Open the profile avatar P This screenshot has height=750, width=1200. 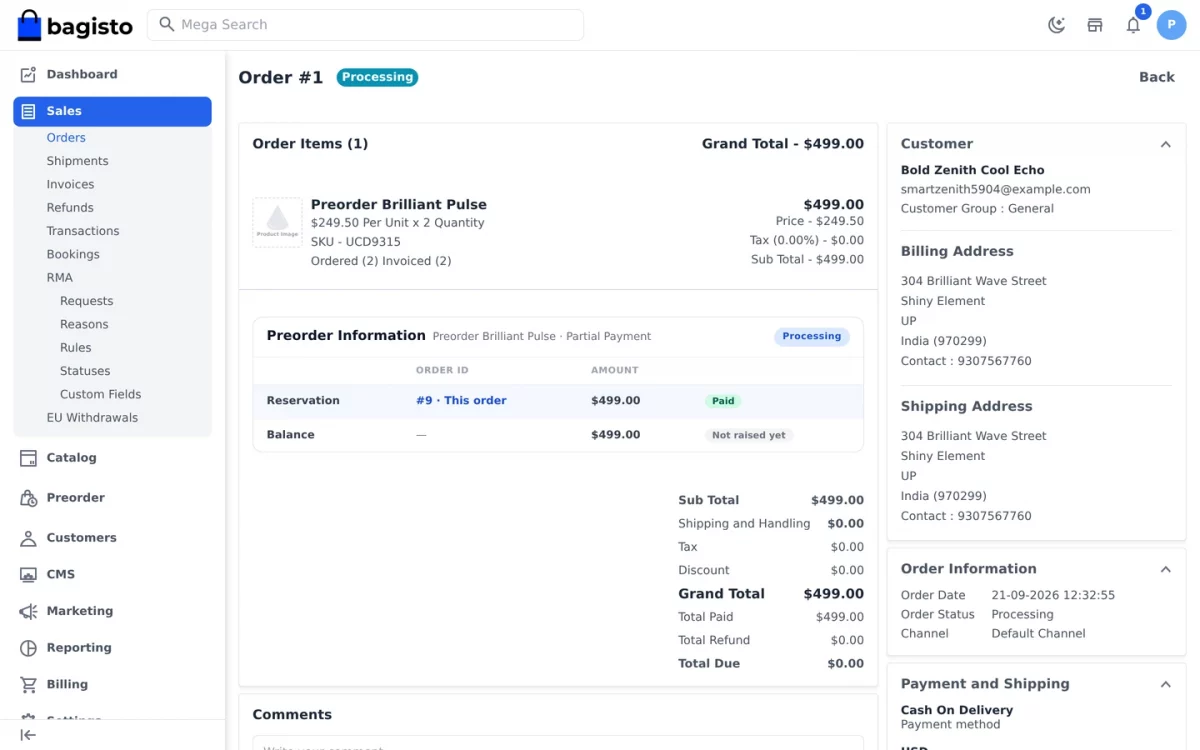(x=1171, y=25)
